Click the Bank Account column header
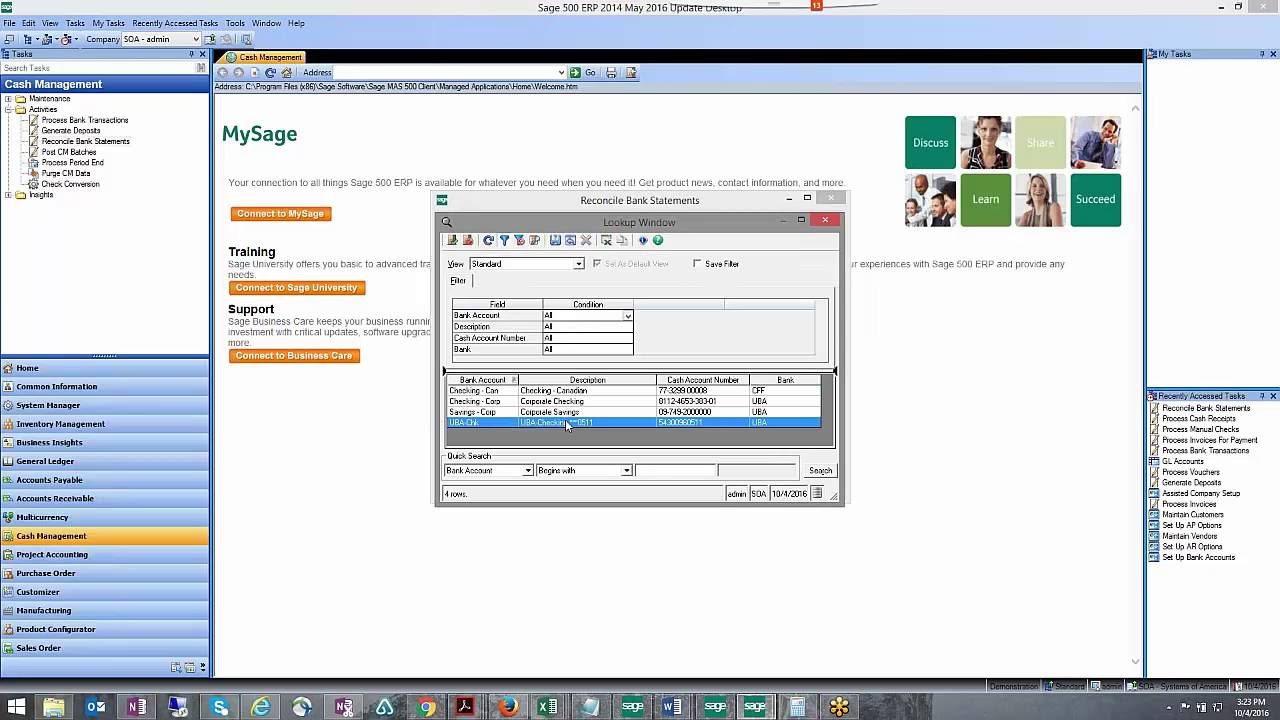Image resolution: width=1280 pixels, height=720 pixels. coord(483,380)
